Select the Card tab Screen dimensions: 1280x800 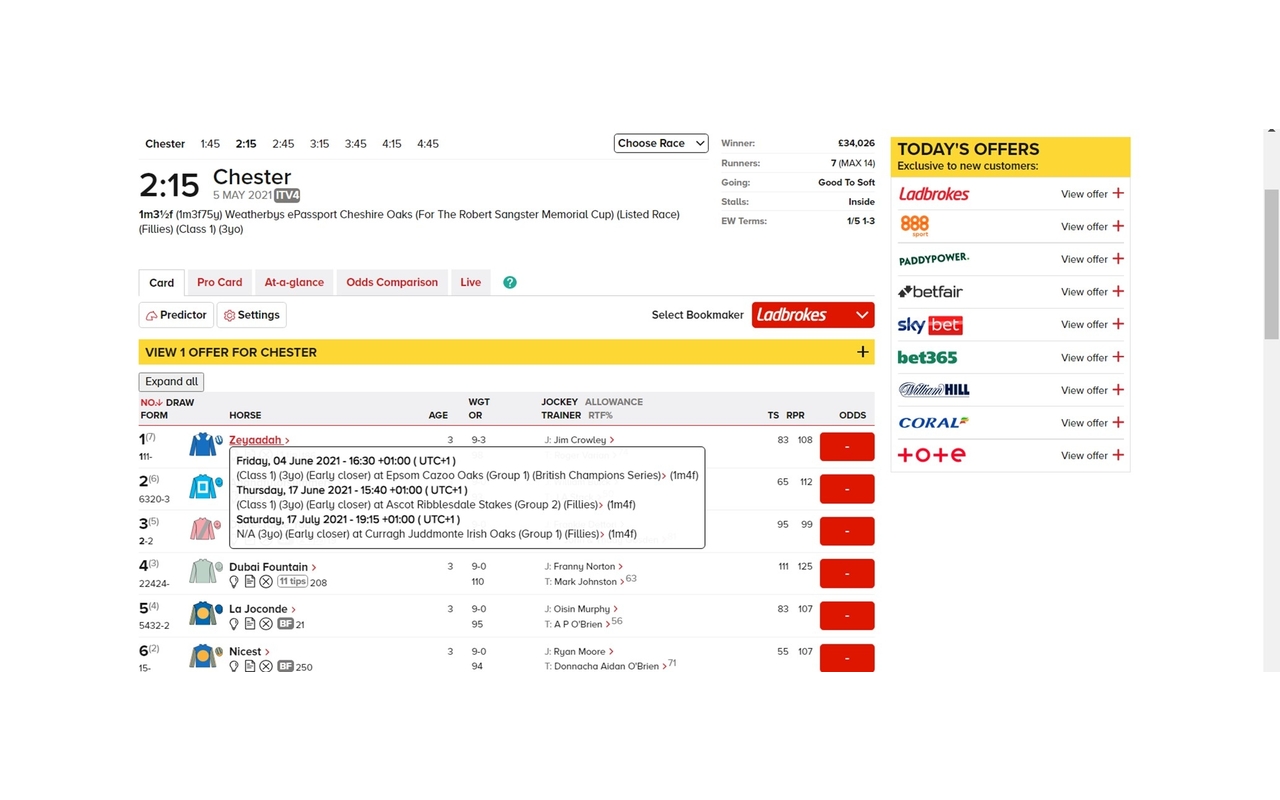tap(162, 283)
